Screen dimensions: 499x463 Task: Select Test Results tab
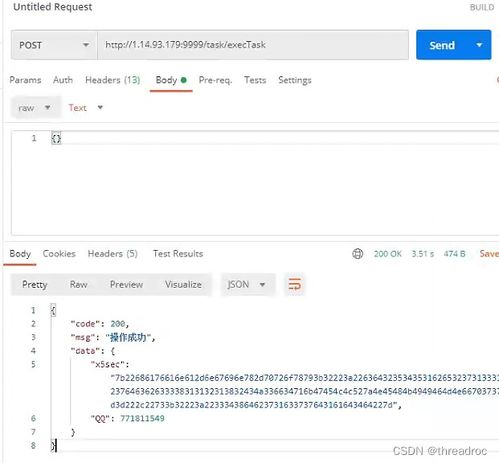178,254
